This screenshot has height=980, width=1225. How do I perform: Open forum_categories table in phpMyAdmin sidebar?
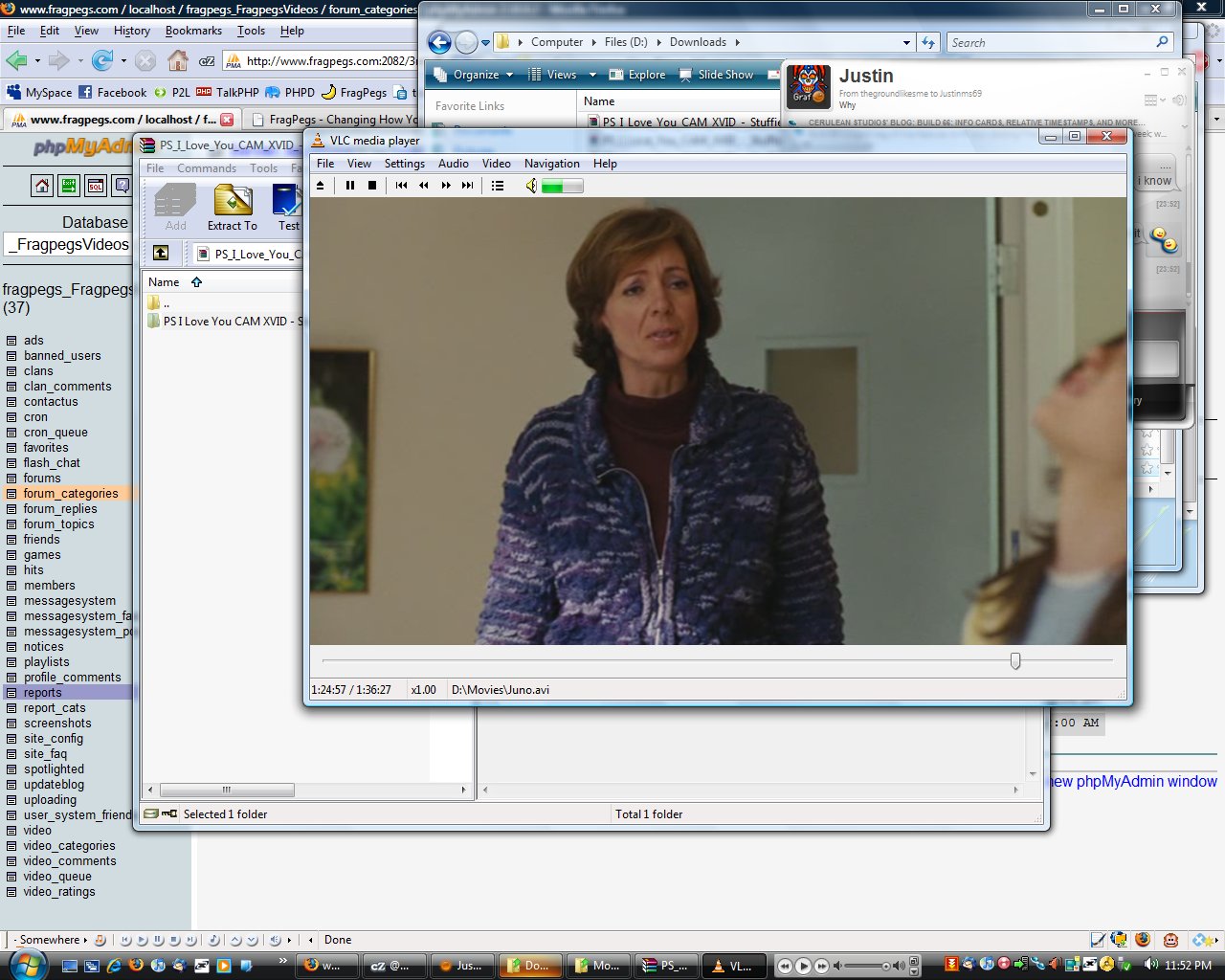(71, 494)
